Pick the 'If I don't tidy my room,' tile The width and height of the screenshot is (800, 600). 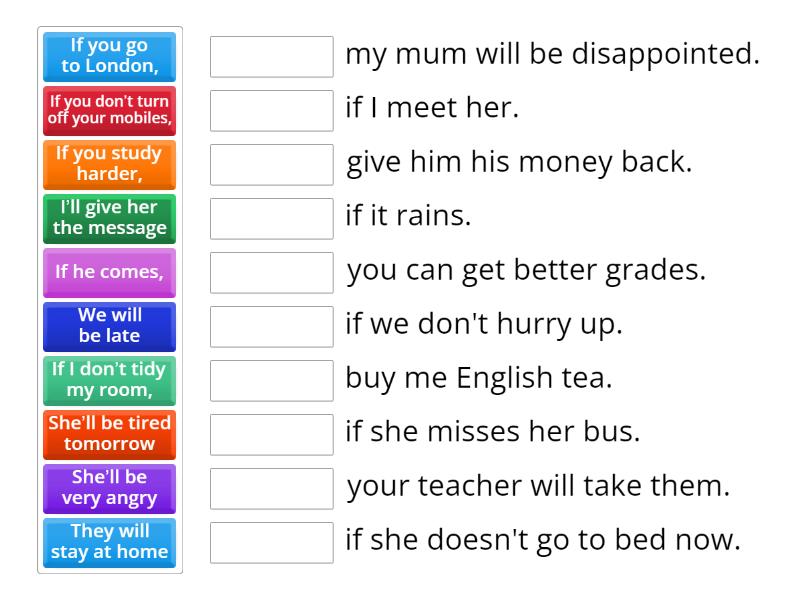click(110, 381)
